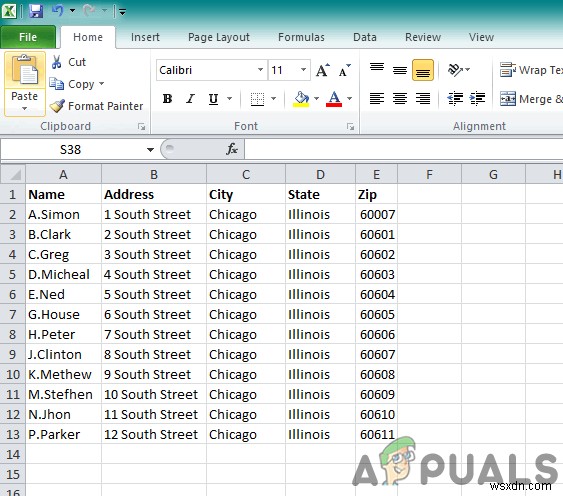Screen dimensions: 563x496
Task: Select cell with 4 South Street
Action: tap(154, 274)
